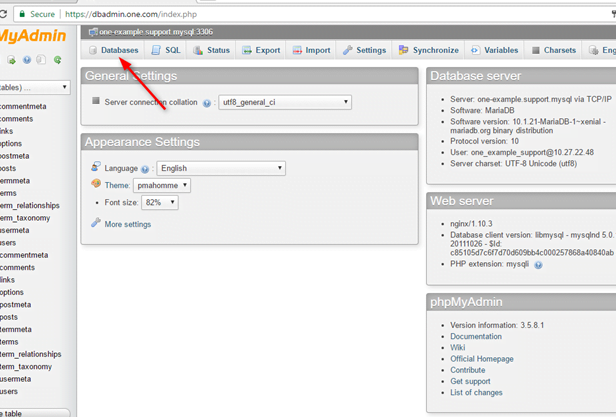The width and height of the screenshot is (616, 417).
Task: Switch to the Databases tab
Action: tap(114, 50)
